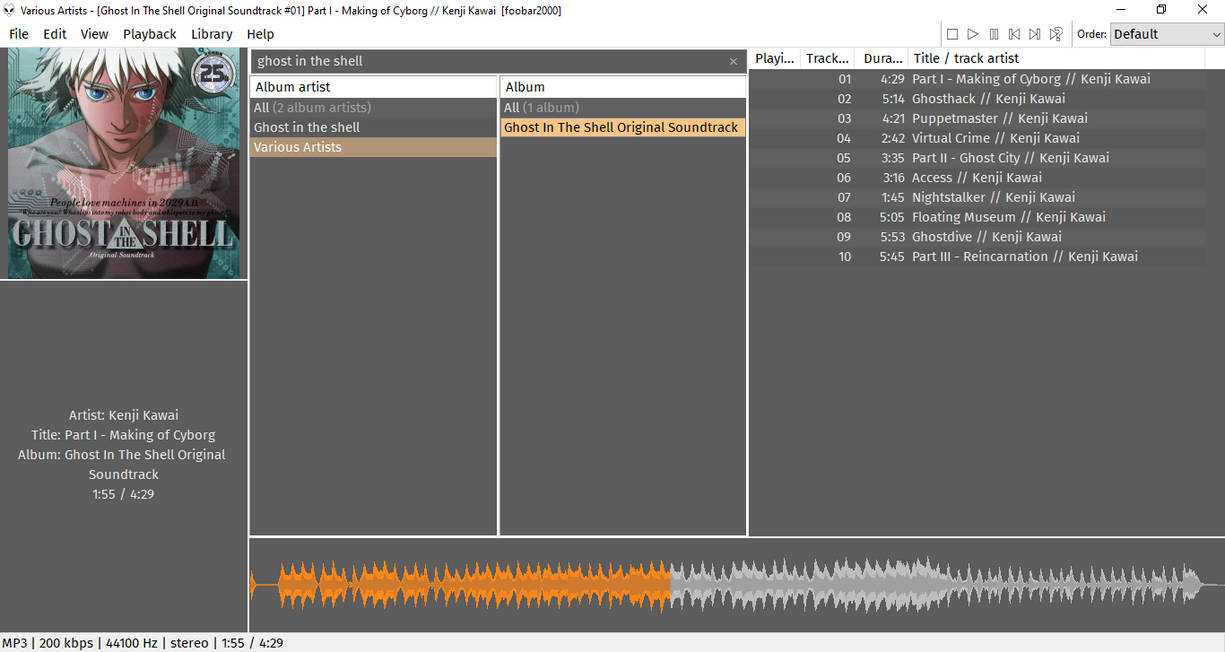Pause the current track
The height and width of the screenshot is (652, 1225).
click(x=994, y=34)
